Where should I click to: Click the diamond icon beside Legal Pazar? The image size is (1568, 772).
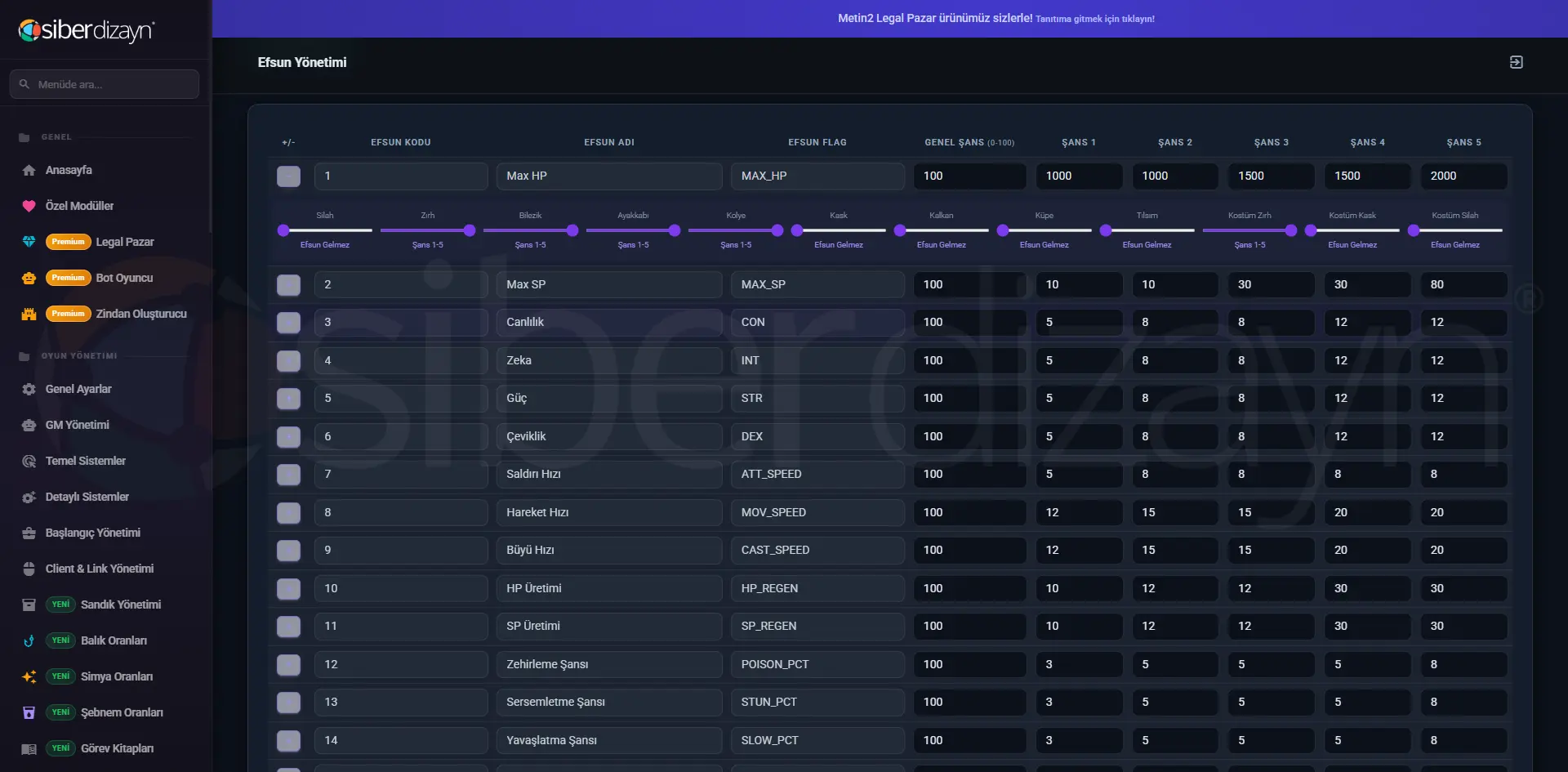(x=29, y=242)
